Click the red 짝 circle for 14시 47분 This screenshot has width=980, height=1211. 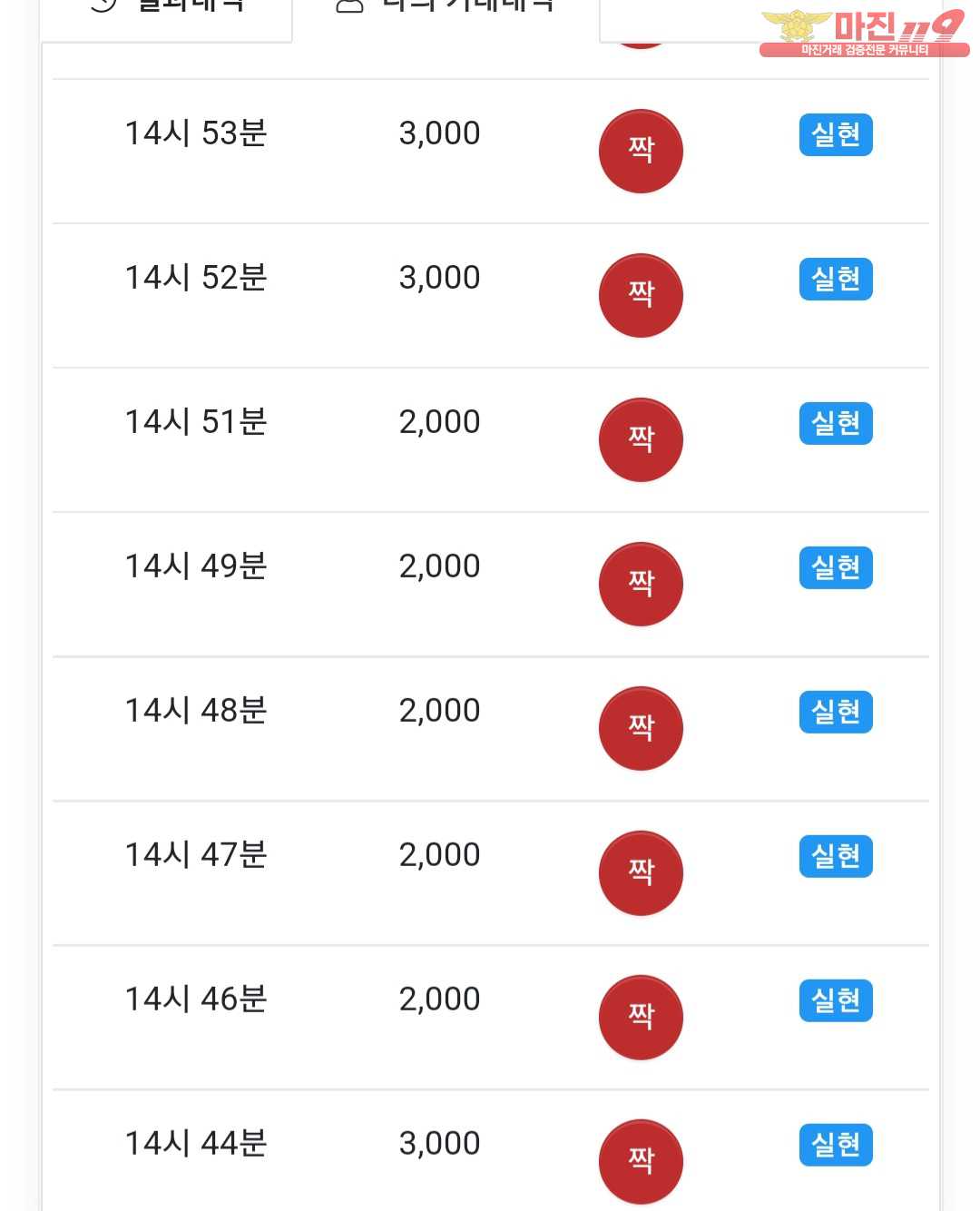(x=641, y=872)
